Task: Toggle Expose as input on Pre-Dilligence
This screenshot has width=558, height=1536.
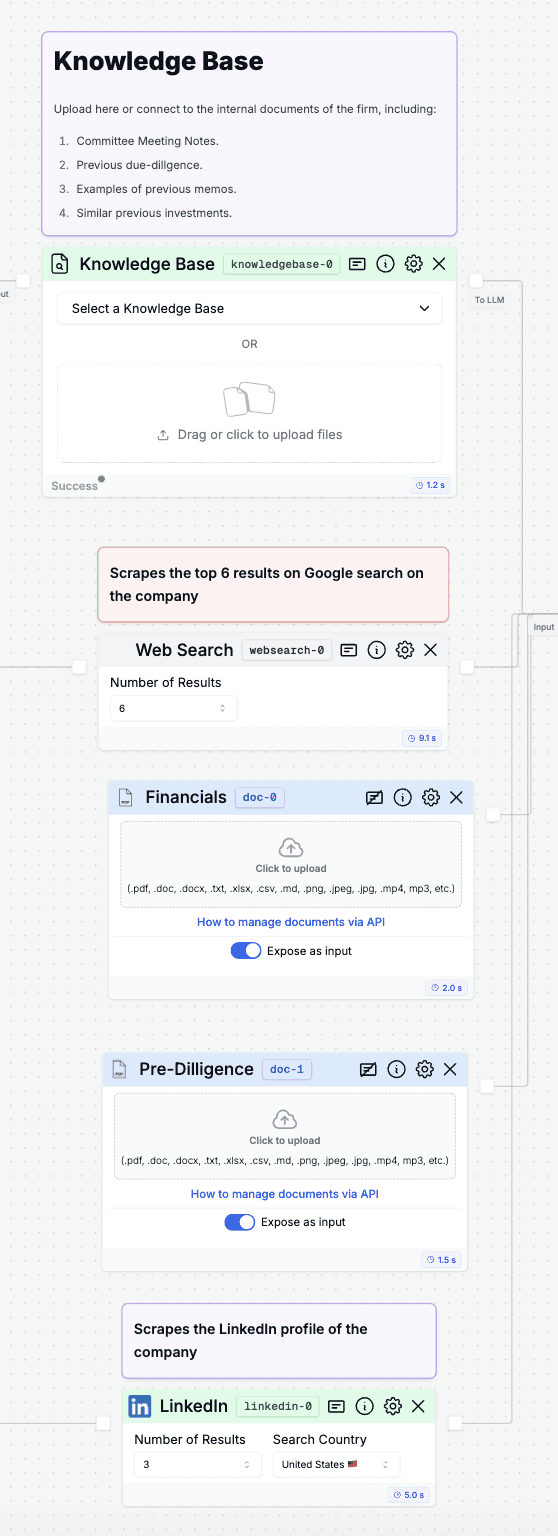Action: (240, 1222)
